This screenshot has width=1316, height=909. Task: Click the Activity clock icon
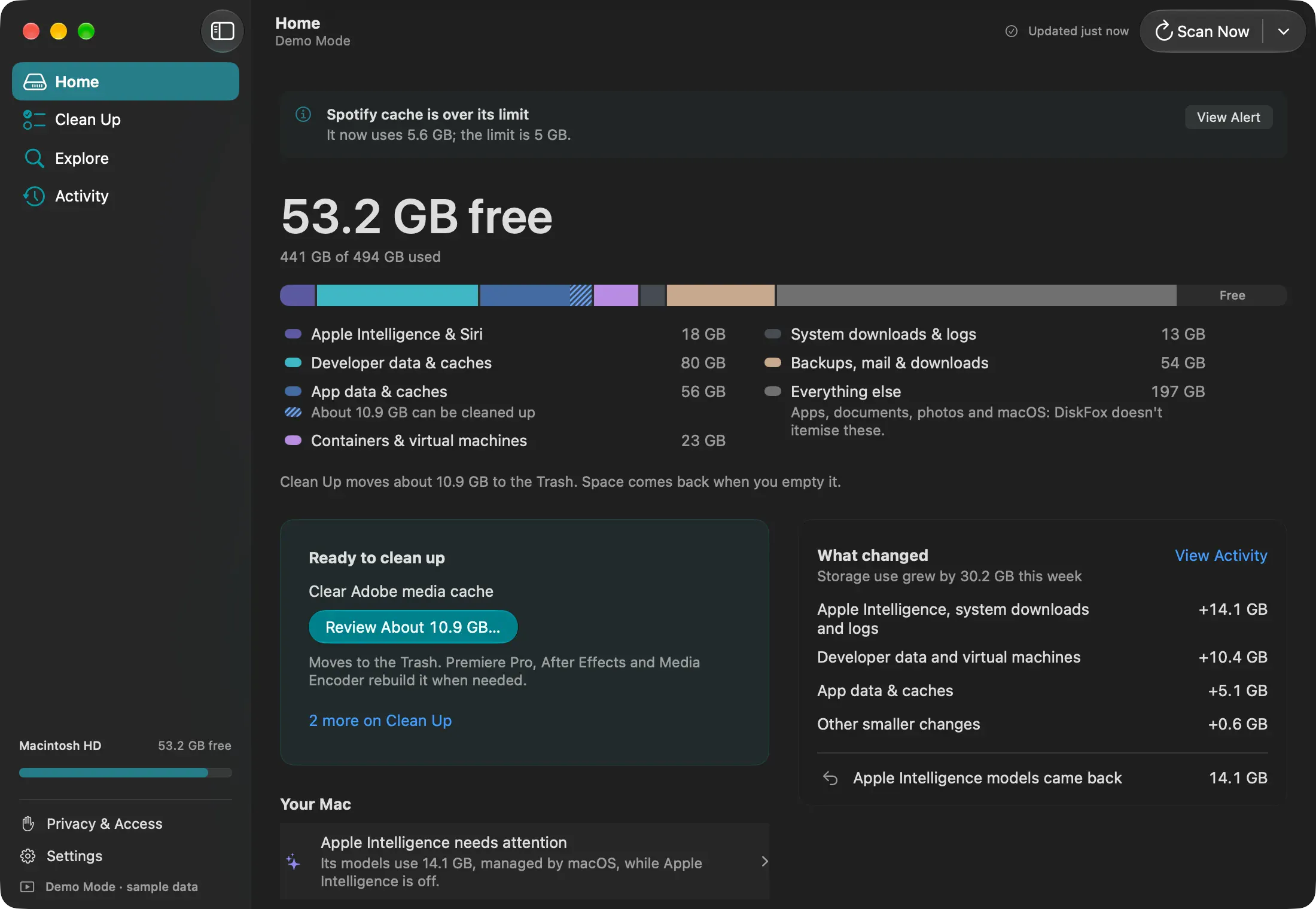34,196
